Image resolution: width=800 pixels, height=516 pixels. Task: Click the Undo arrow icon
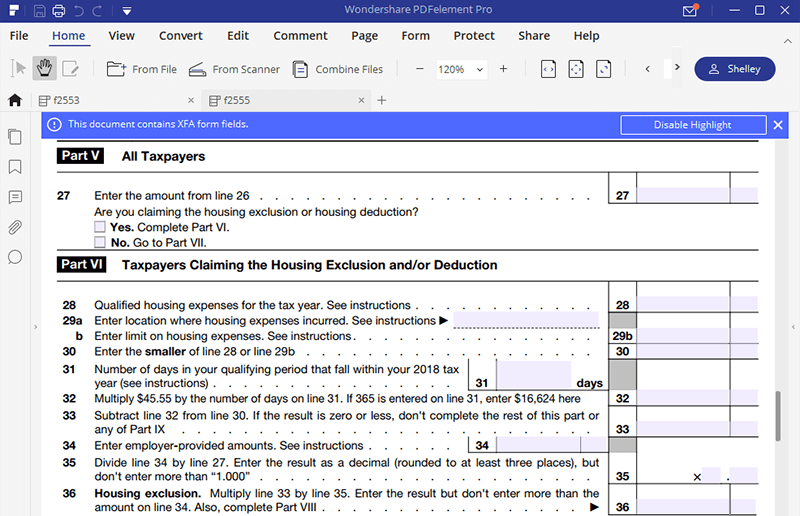79,10
